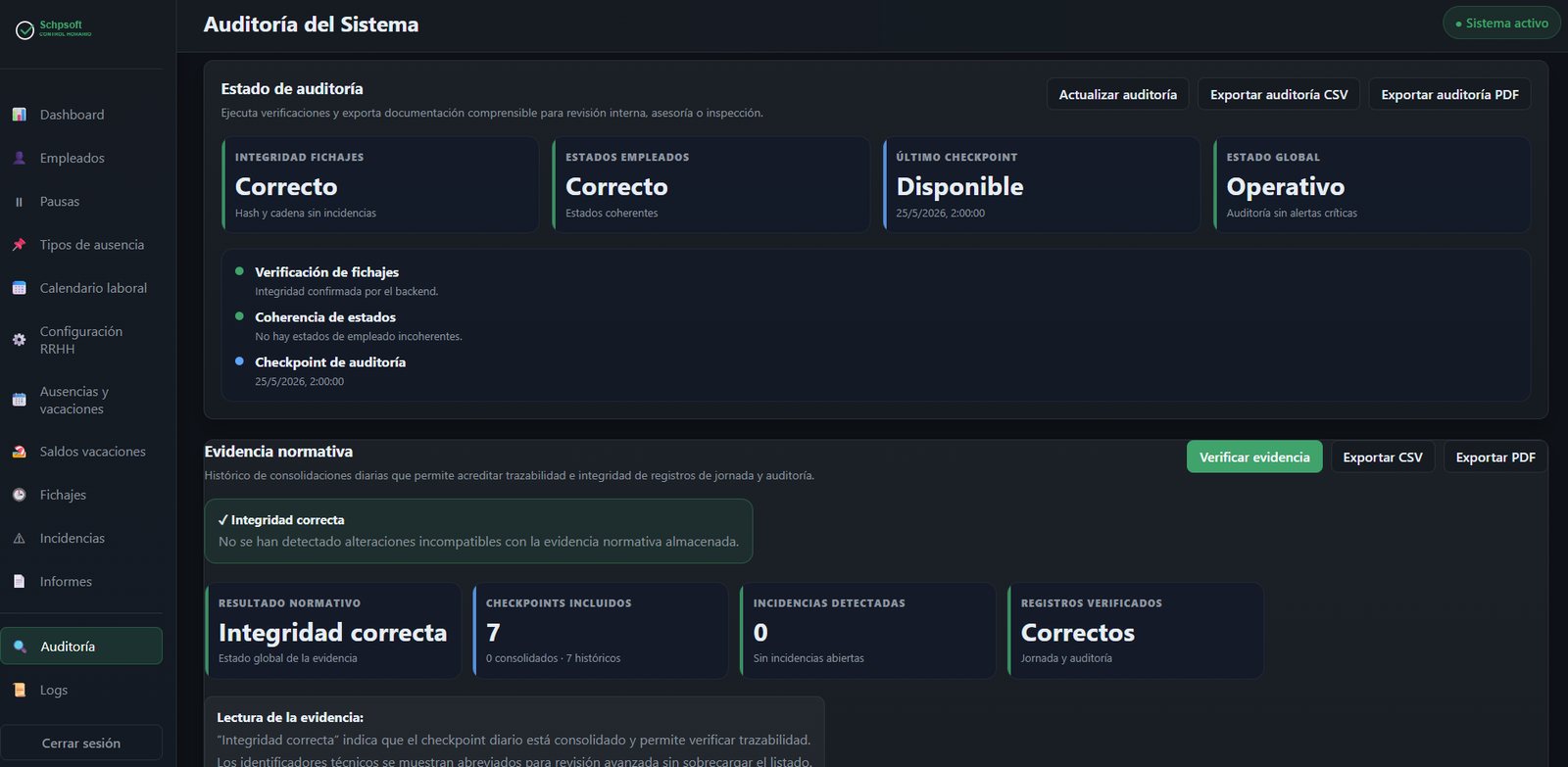Open Configuración RRHH gear icon

click(19, 340)
